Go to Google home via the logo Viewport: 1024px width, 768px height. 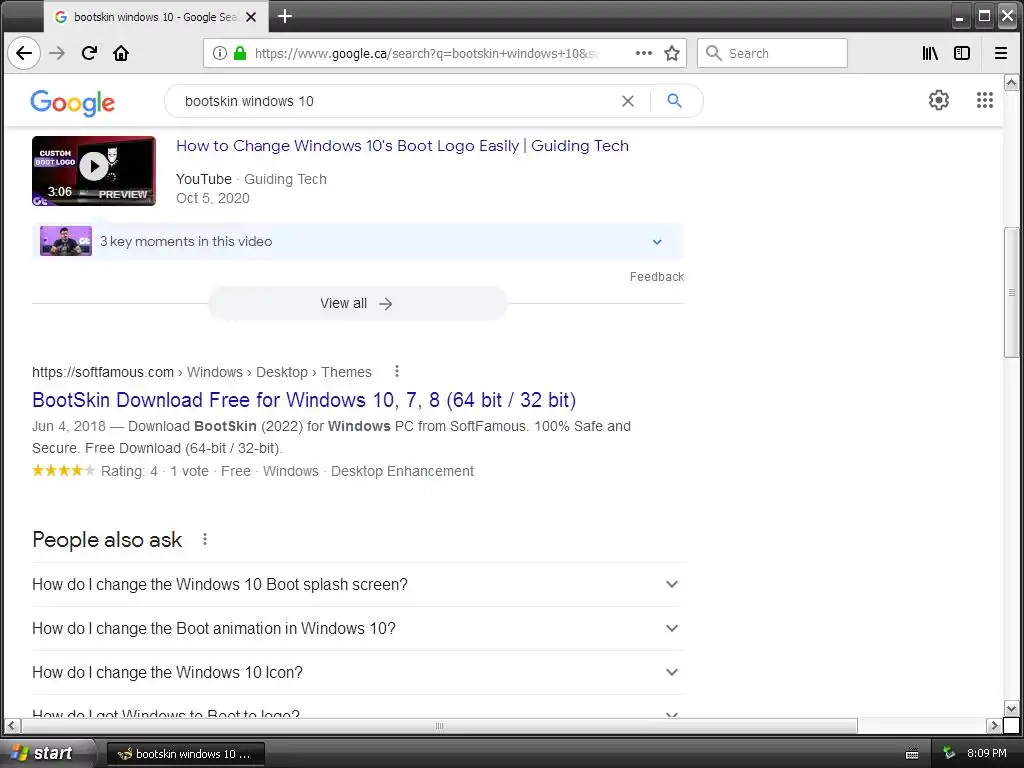point(72,103)
